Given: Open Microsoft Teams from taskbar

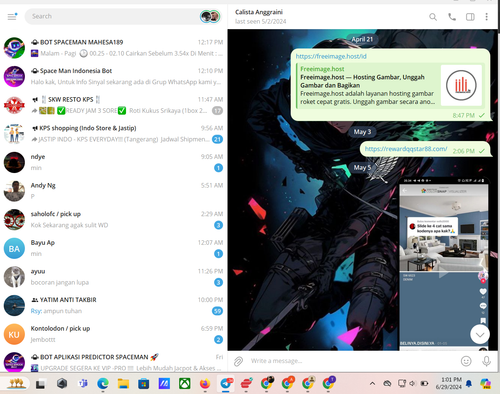Looking at the screenshot, I should tap(82, 384).
